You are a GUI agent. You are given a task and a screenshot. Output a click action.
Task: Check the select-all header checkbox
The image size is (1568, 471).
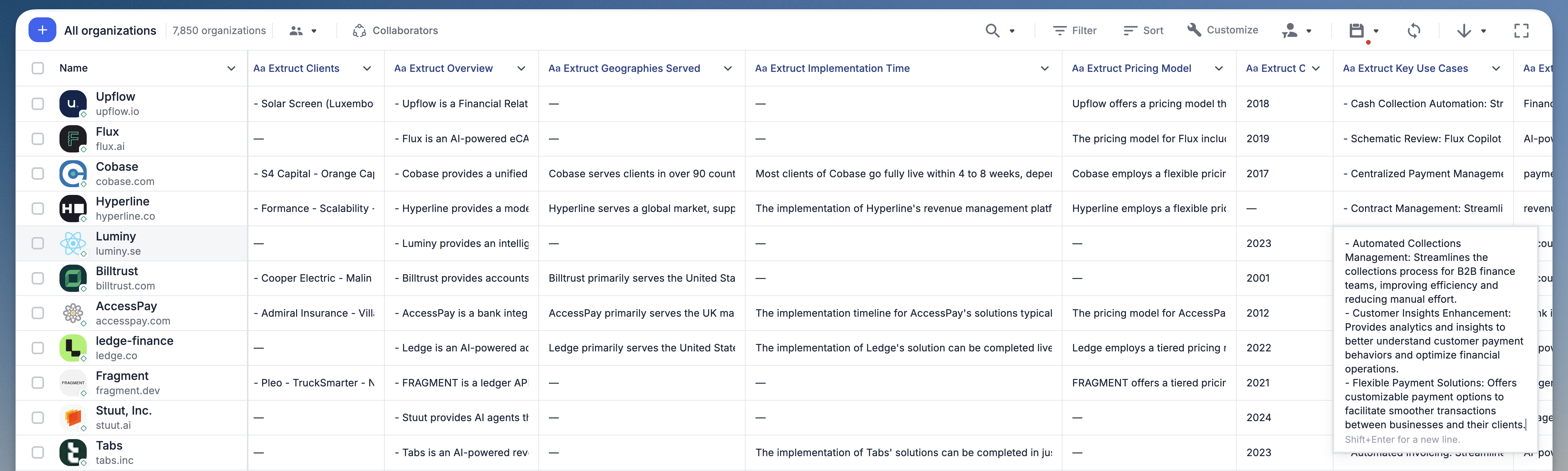tap(38, 68)
